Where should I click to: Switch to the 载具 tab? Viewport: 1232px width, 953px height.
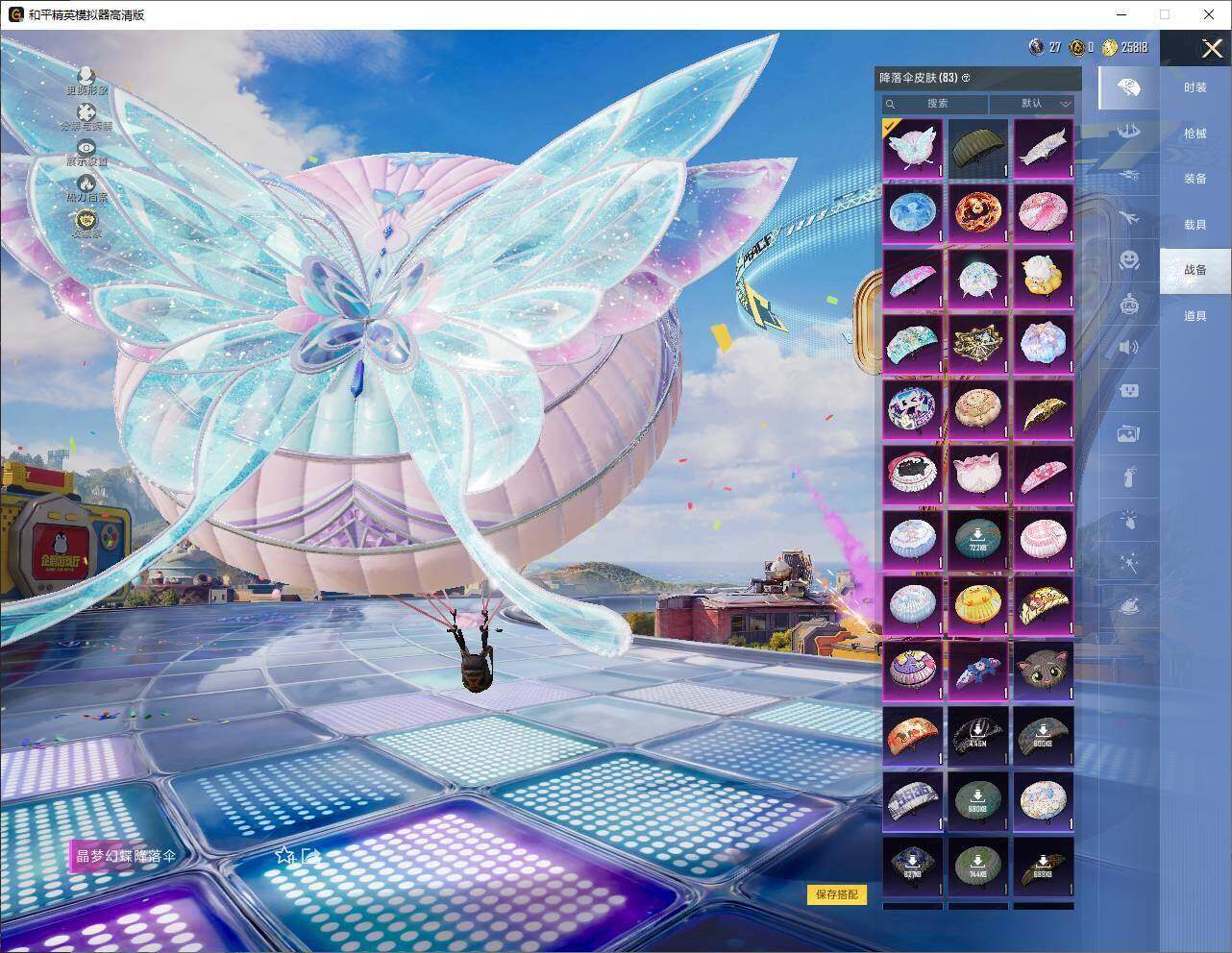pyautogui.click(x=1195, y=225)
